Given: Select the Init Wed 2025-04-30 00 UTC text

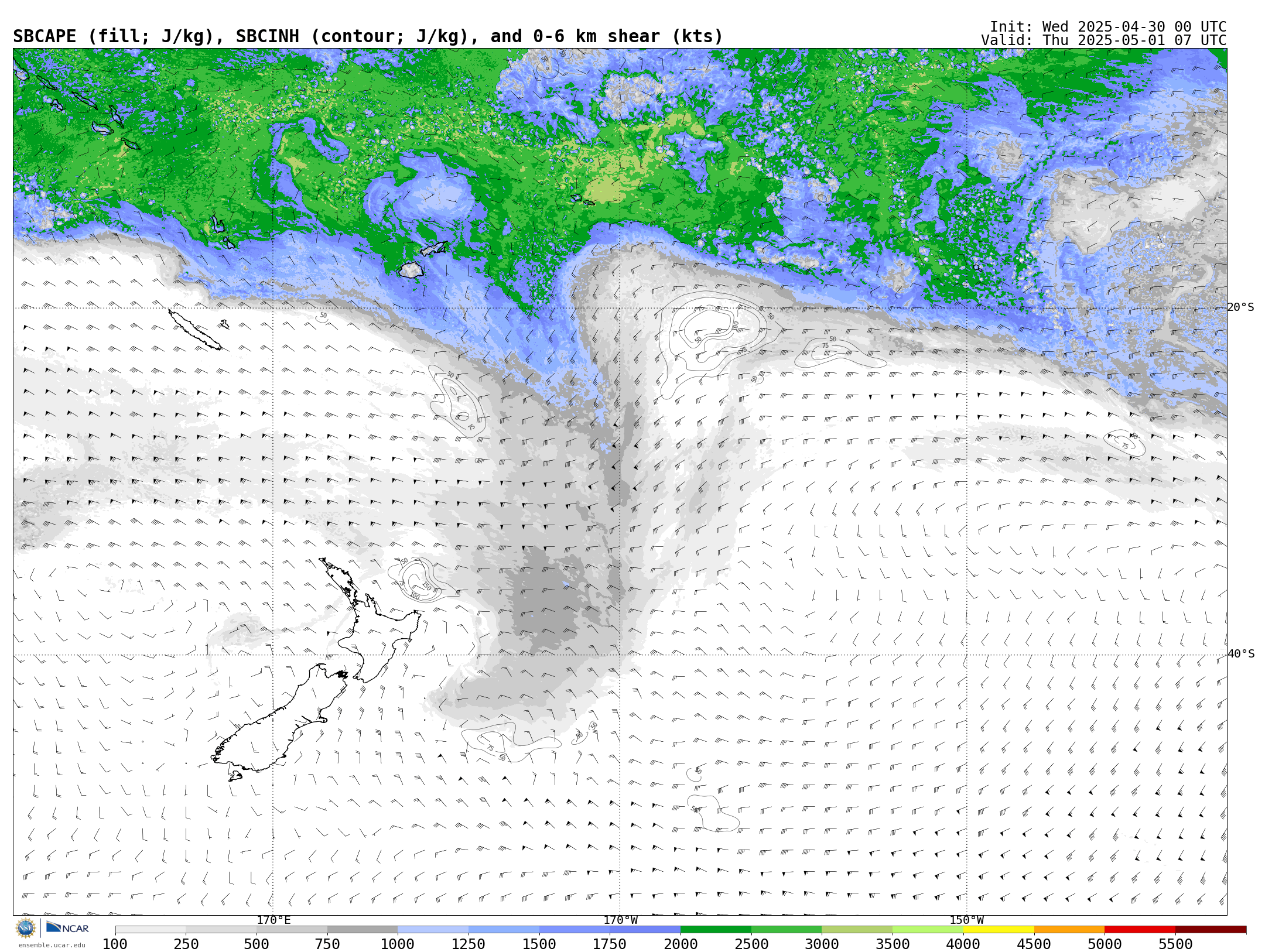Looking at the screenshot, I should pos(1107,27).
